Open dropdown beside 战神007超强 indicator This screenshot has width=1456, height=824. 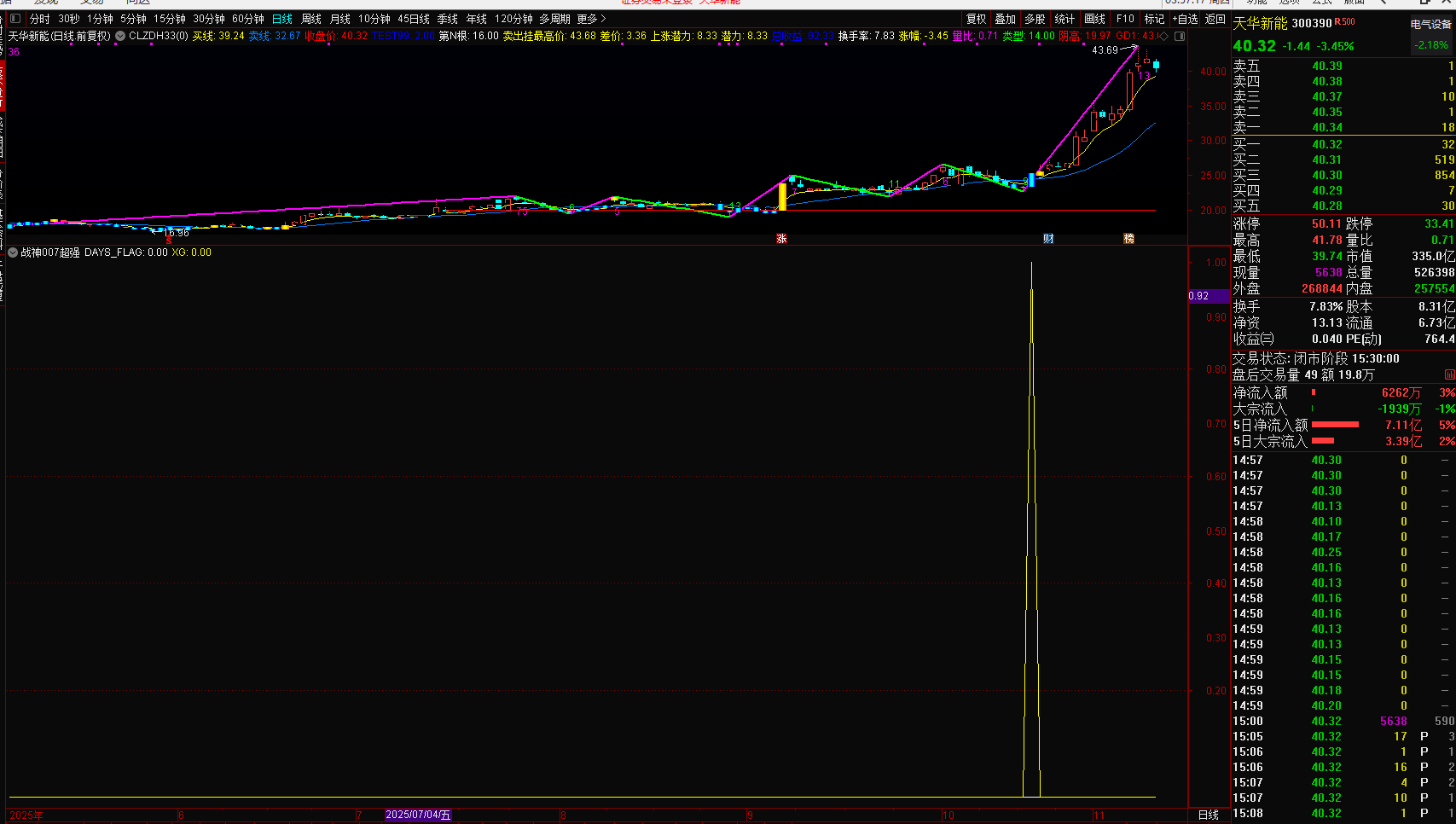(13, 252)
